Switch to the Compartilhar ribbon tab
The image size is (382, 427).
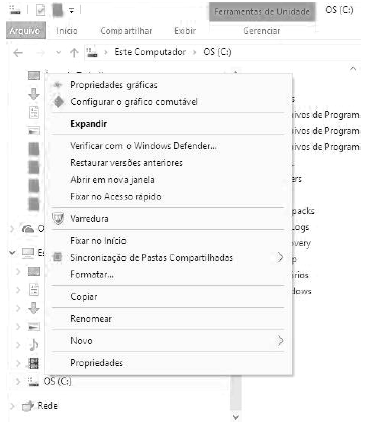point(126,31)
